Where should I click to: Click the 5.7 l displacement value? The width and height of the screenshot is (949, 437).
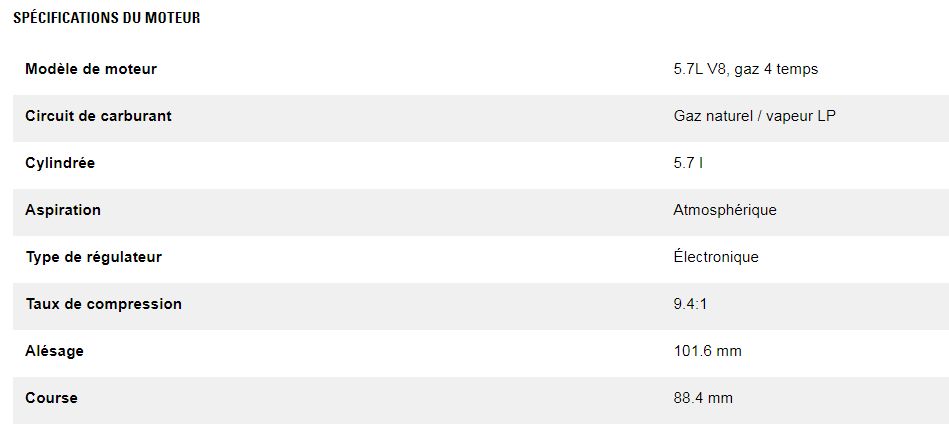[x=688, y=163]
